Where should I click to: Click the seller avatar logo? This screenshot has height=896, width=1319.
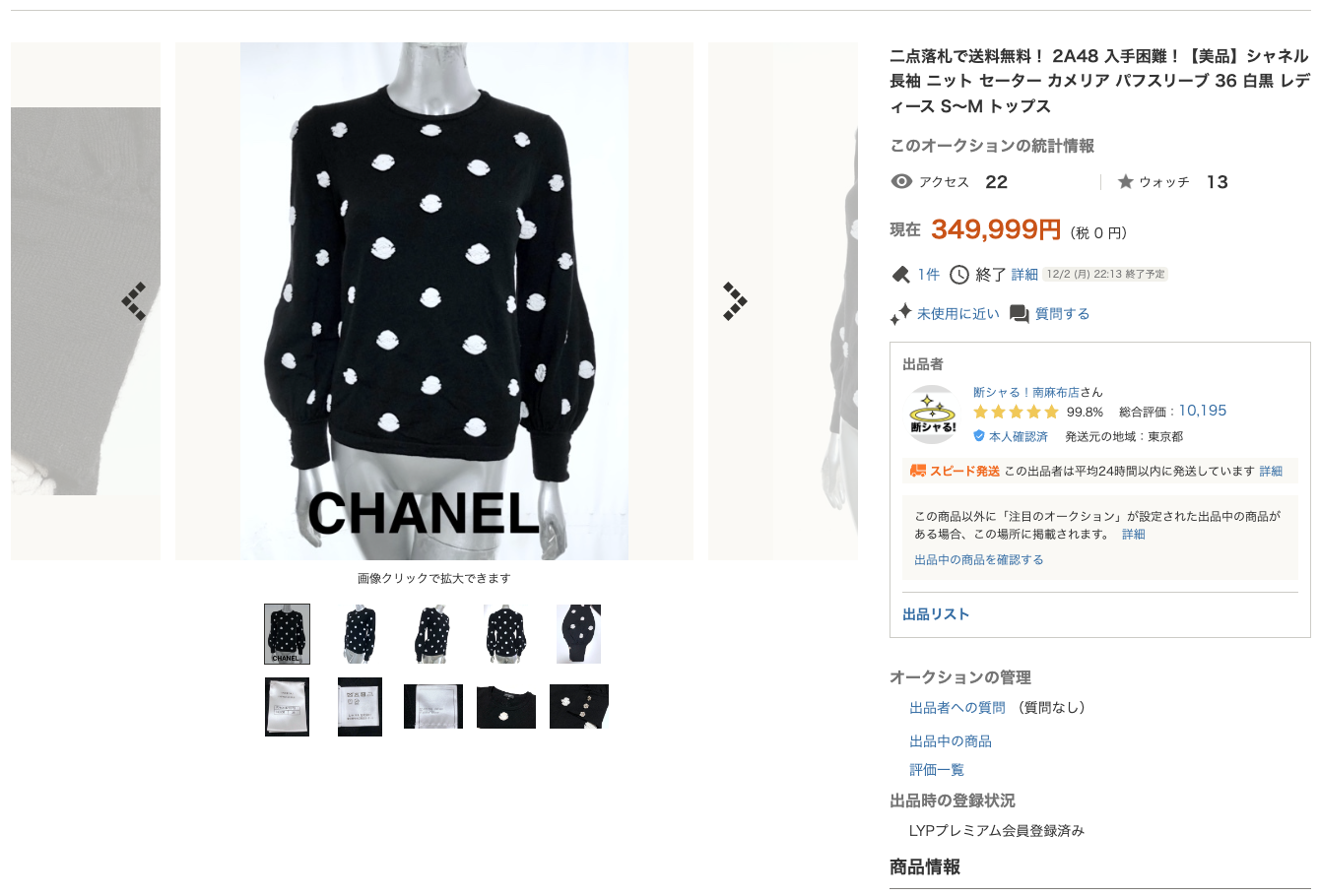point(932,415)
